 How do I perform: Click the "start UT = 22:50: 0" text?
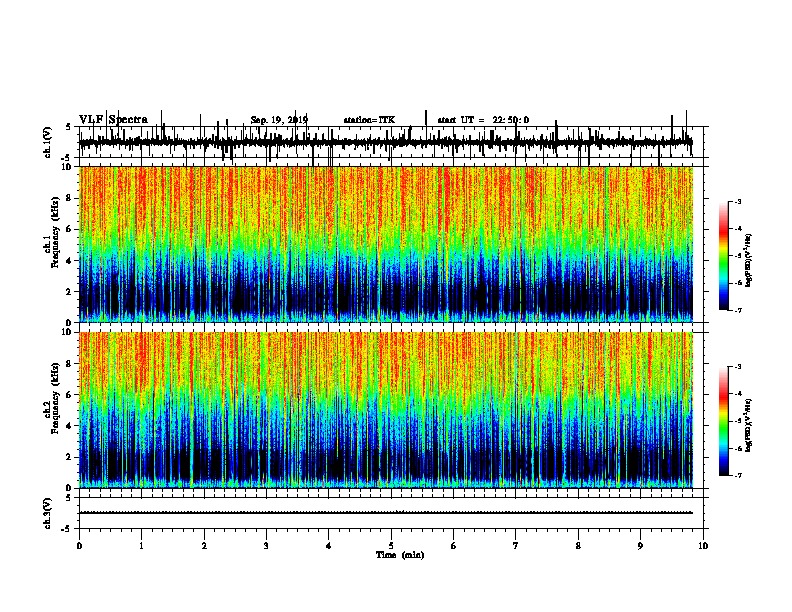pos(483,120)
